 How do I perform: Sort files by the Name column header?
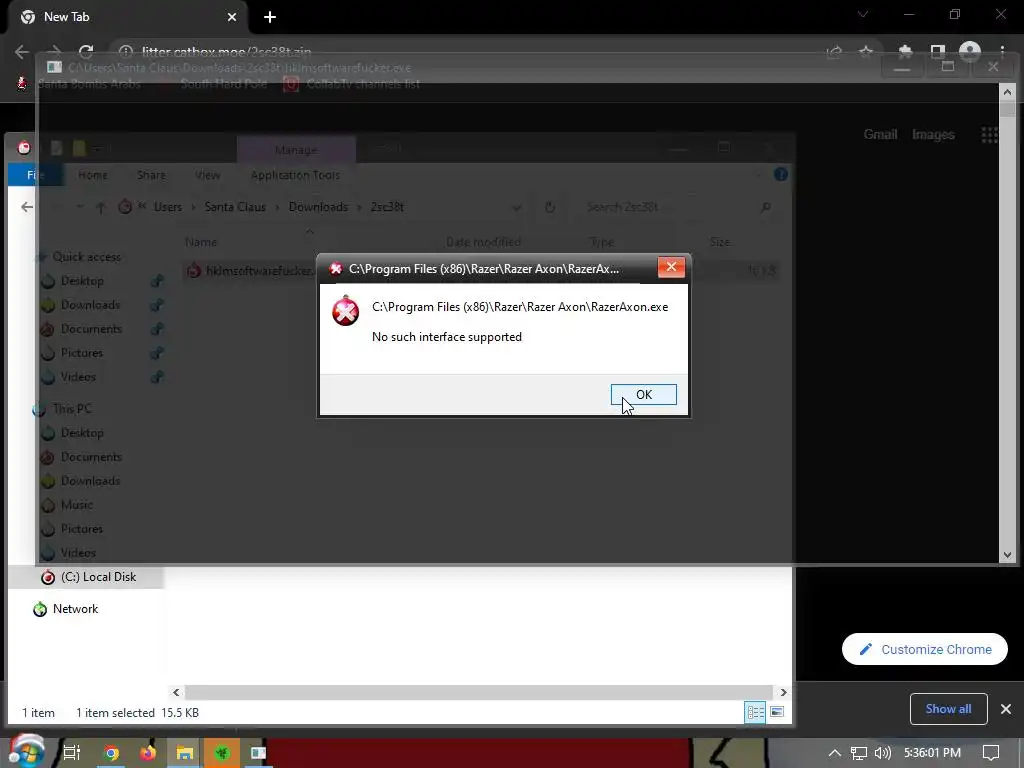(200, 242)
